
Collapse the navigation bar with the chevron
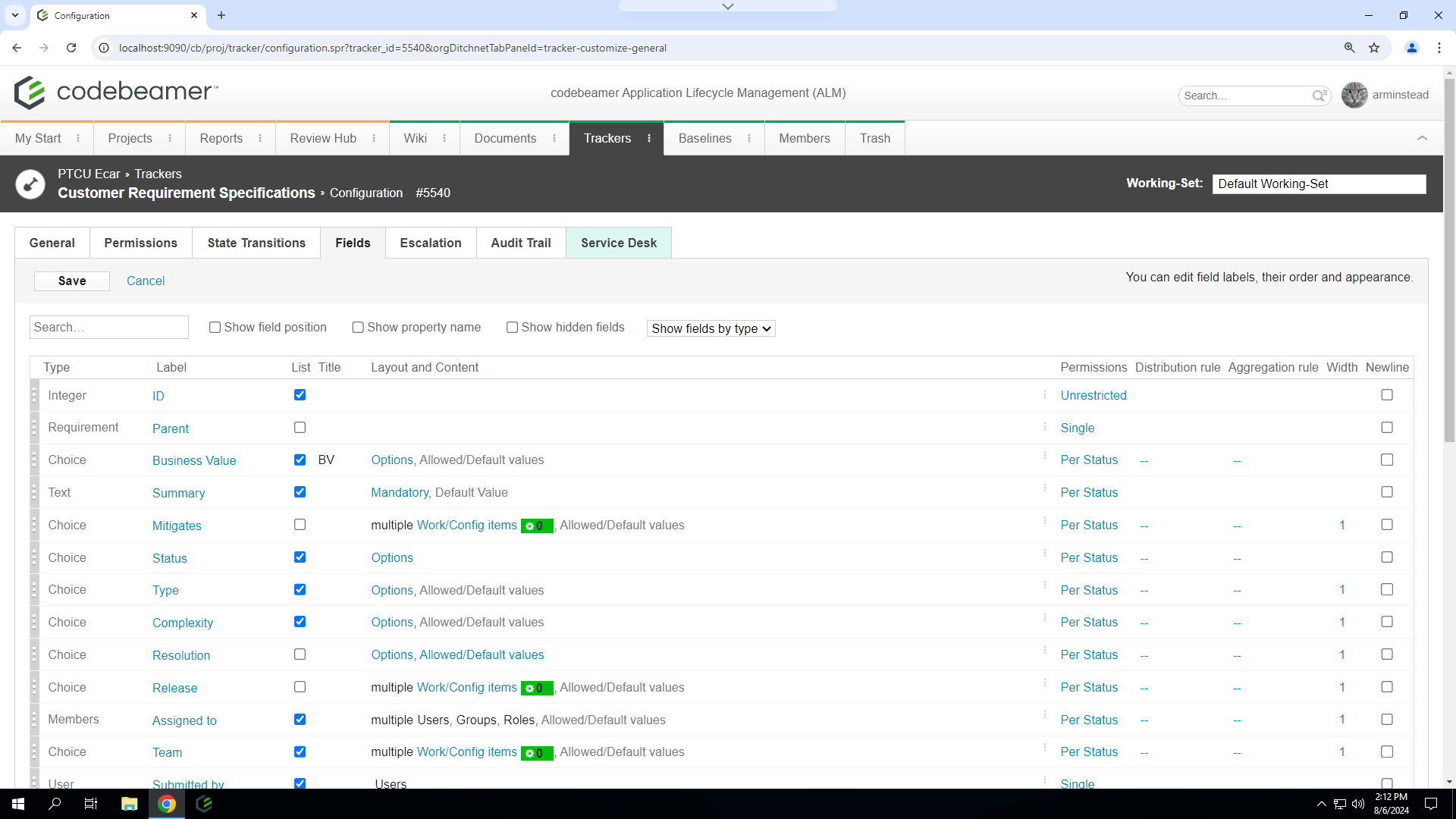point(1423,138)
